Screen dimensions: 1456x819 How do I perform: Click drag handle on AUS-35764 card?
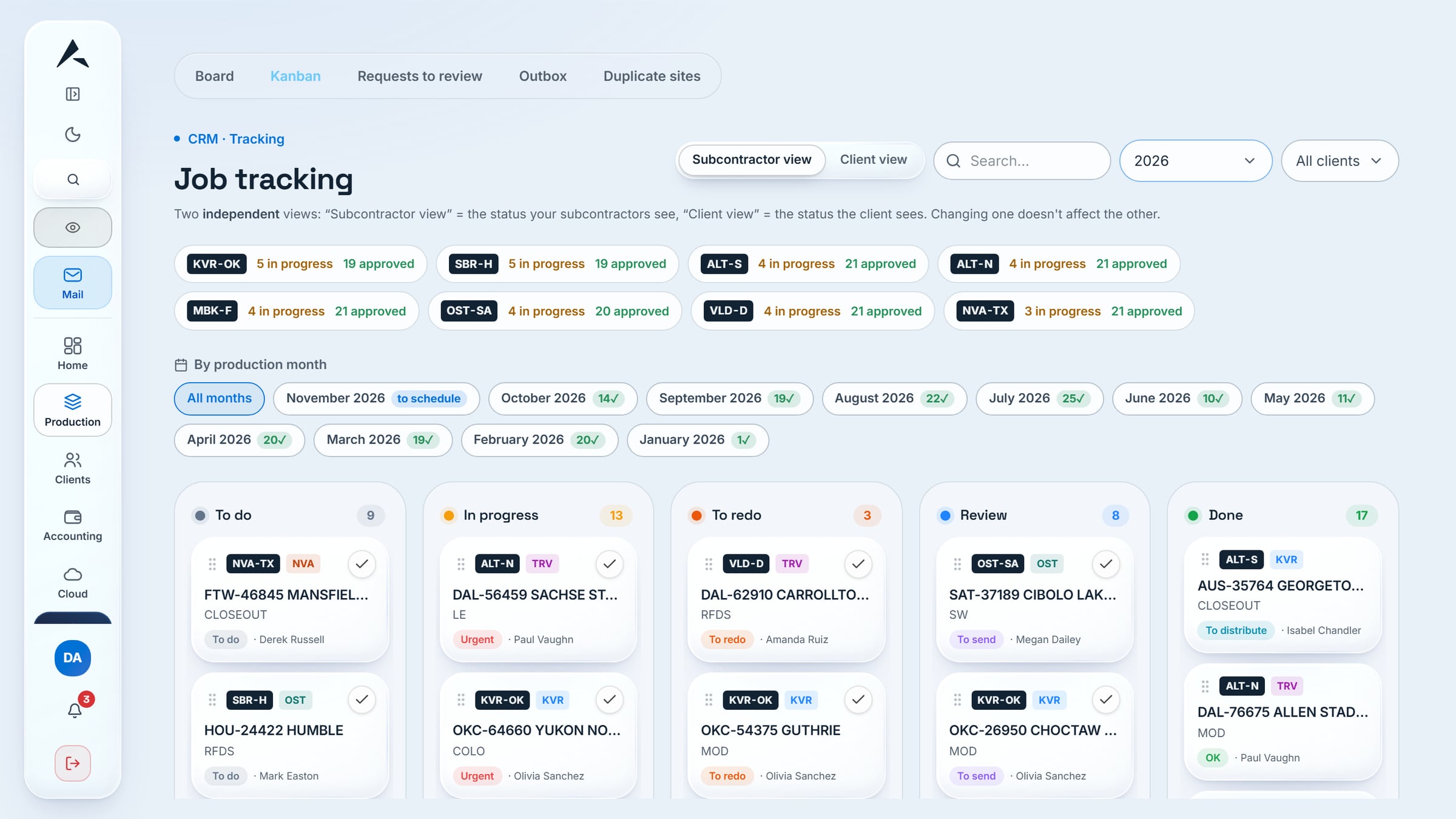click(x=1205, y=559)
